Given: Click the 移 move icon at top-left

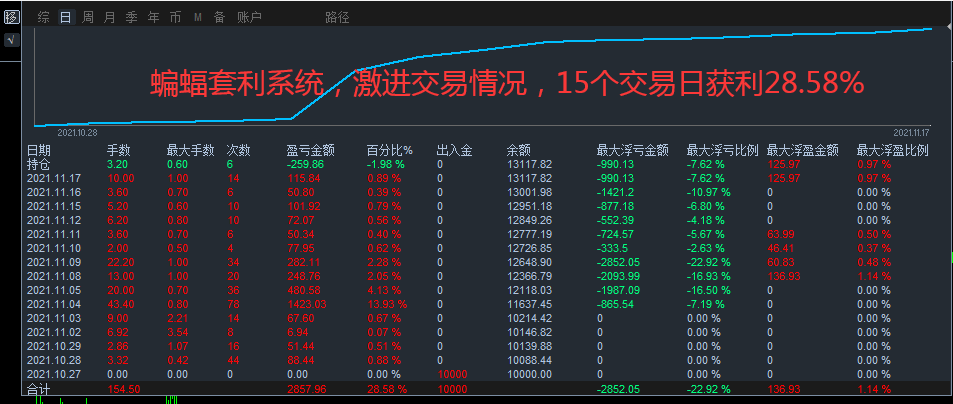Looking at the screenshot, I should pos(12,17).
